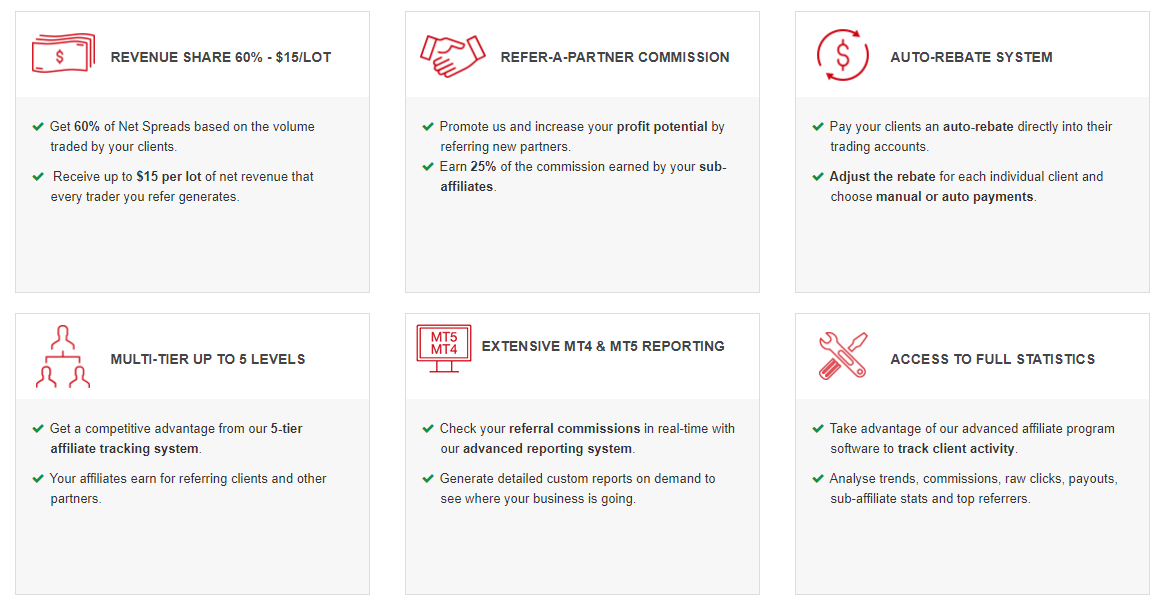Click the wrench and screwdriver statistics icon

pyautogui.click(x=843, y=356)
